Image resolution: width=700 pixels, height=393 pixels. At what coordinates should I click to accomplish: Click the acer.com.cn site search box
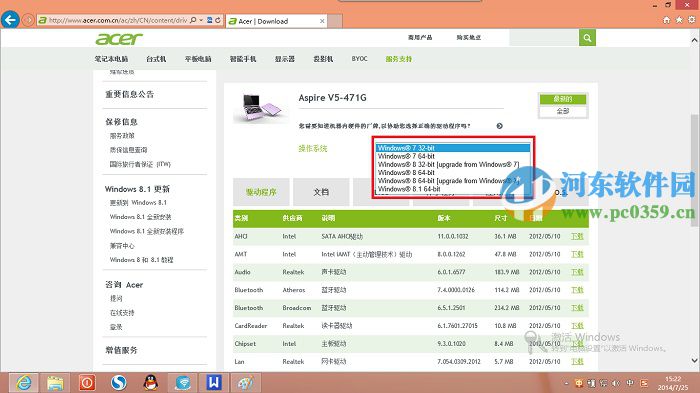coord(544,38)
